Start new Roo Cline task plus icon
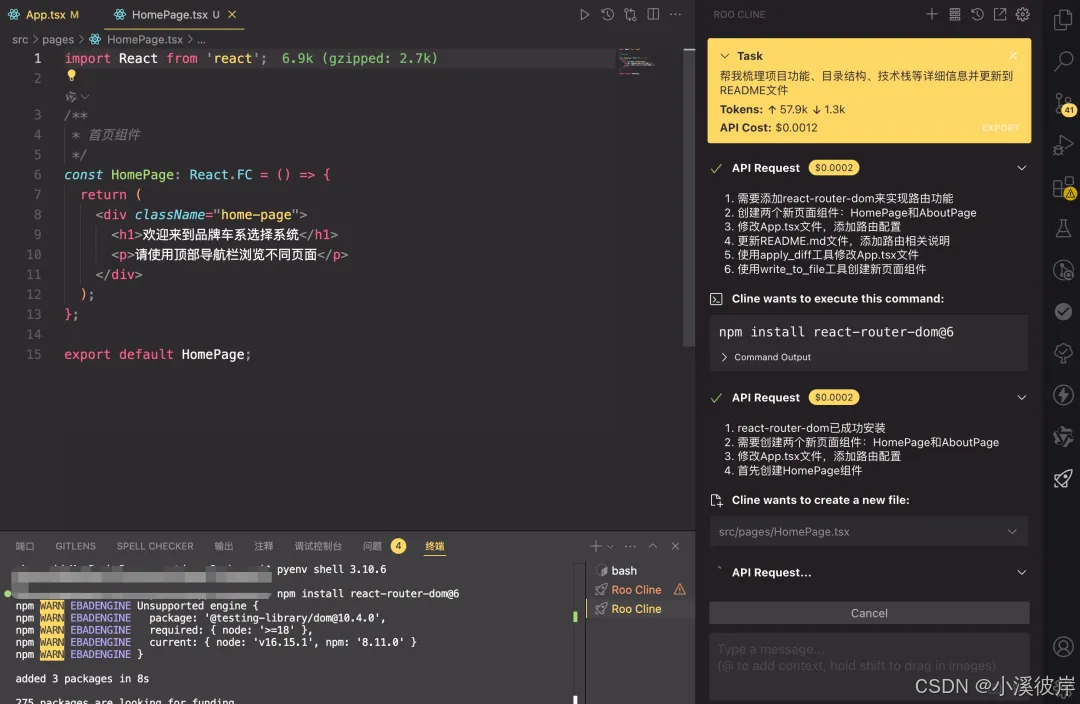Screen dimensions: 1080x704 pyautogui.click(x=931, y=14)
